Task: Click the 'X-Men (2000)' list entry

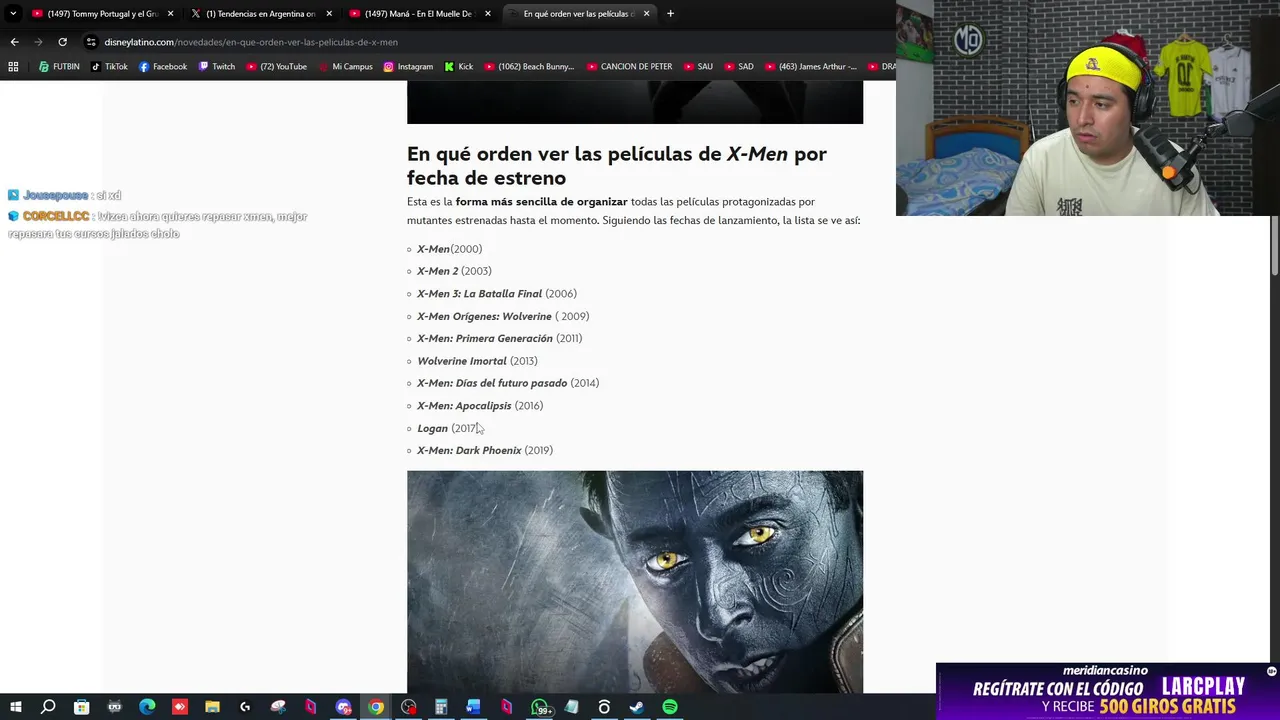Action: click(449, 249)
